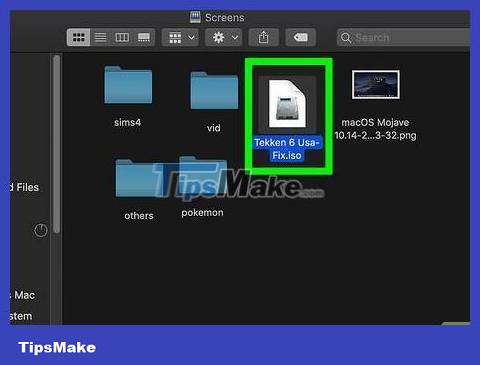Click the round sidebar icon below Files
480x365 pixels.
coord(41,230)
